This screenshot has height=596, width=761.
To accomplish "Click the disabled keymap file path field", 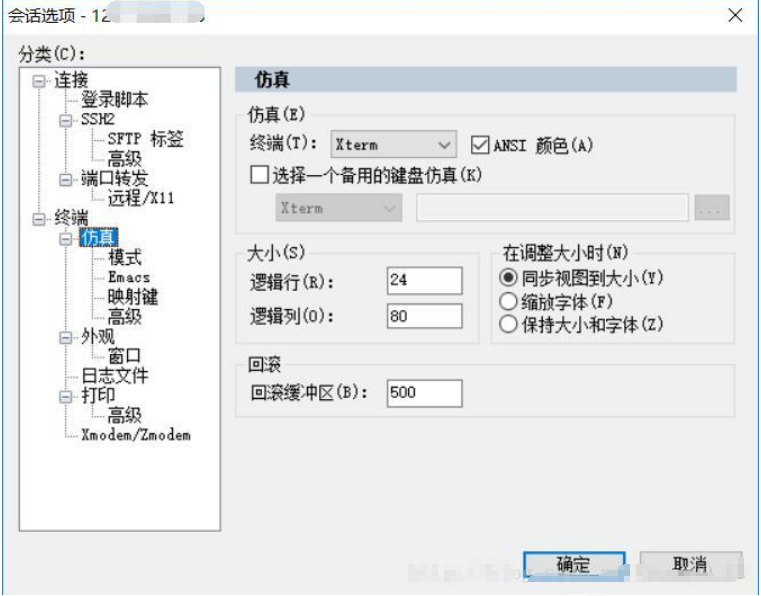I will pyautogui.click(x=552, y=208).
